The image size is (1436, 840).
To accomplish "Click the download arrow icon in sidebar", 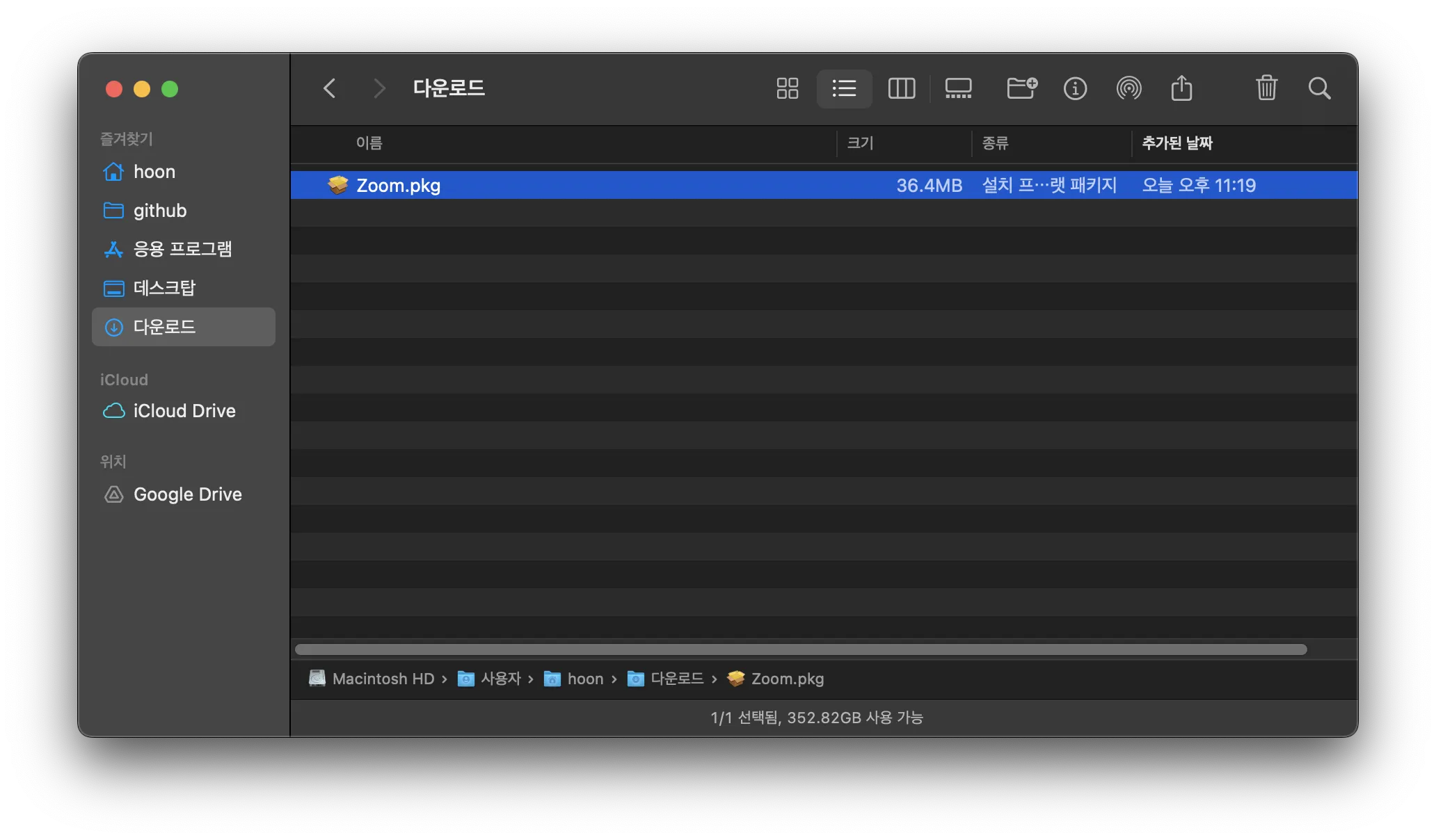I will [113, 327].
